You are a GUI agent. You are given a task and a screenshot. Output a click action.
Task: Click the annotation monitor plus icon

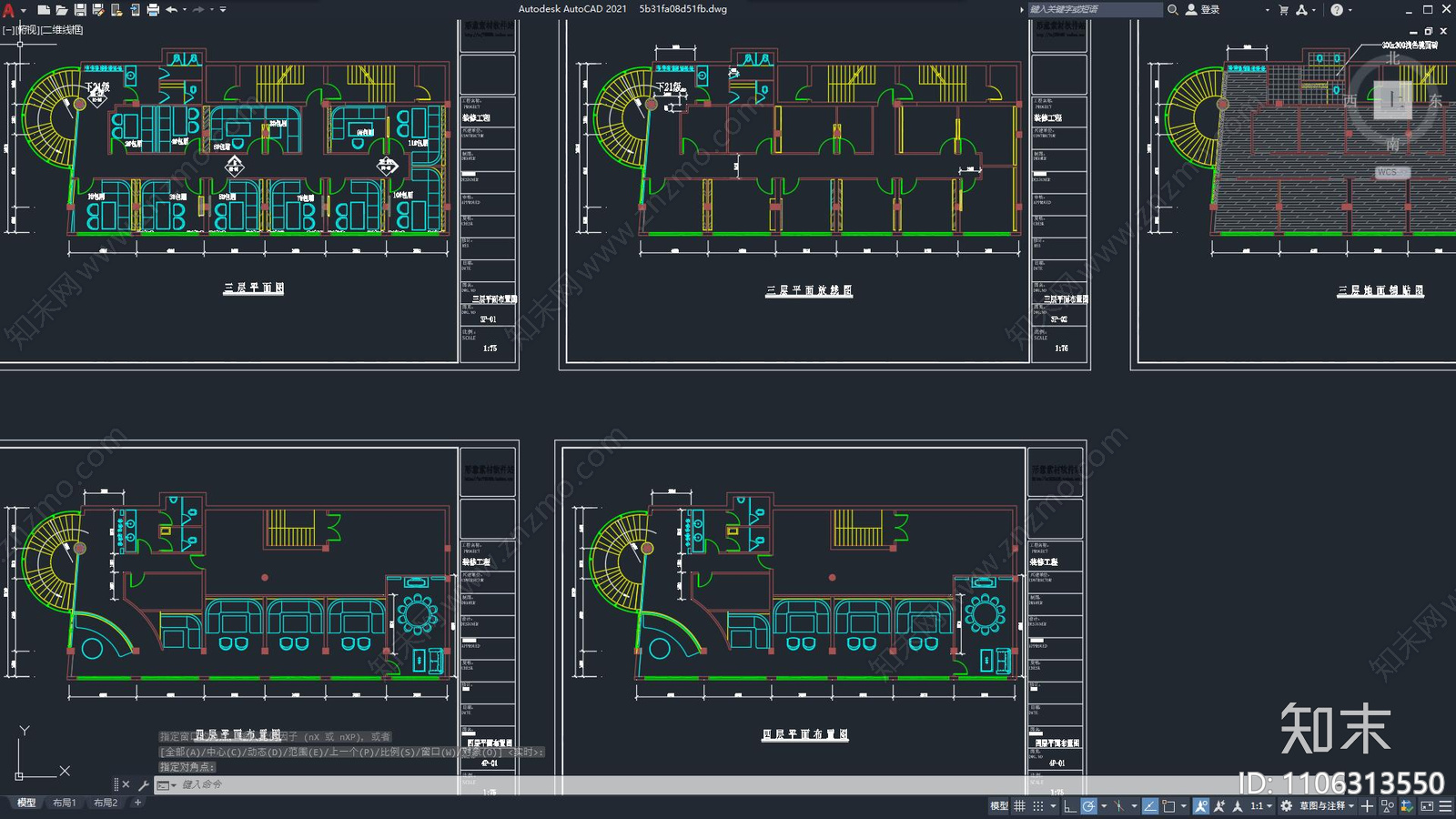[x=1367, y=806]
